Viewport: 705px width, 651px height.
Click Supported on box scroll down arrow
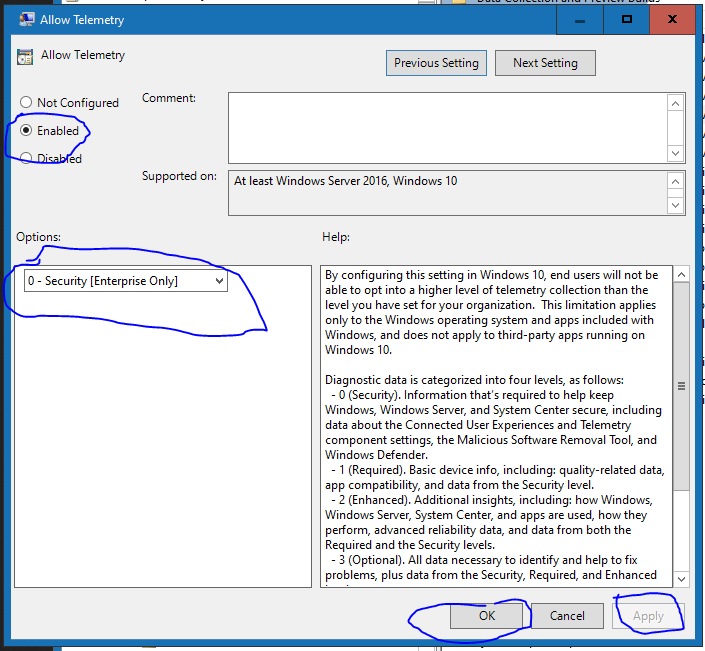(x=675, y=205)
